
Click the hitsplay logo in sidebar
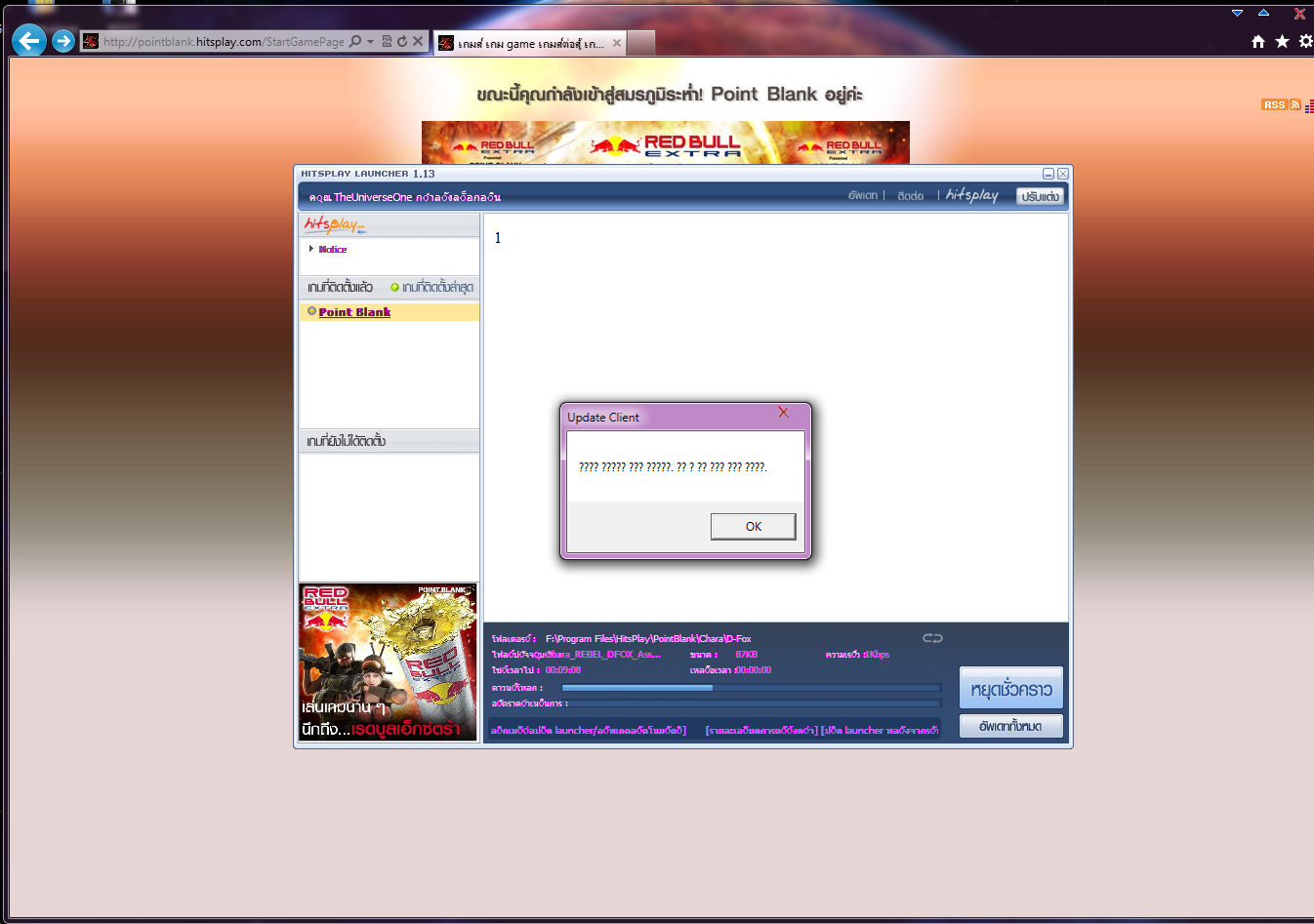(334, 225)
